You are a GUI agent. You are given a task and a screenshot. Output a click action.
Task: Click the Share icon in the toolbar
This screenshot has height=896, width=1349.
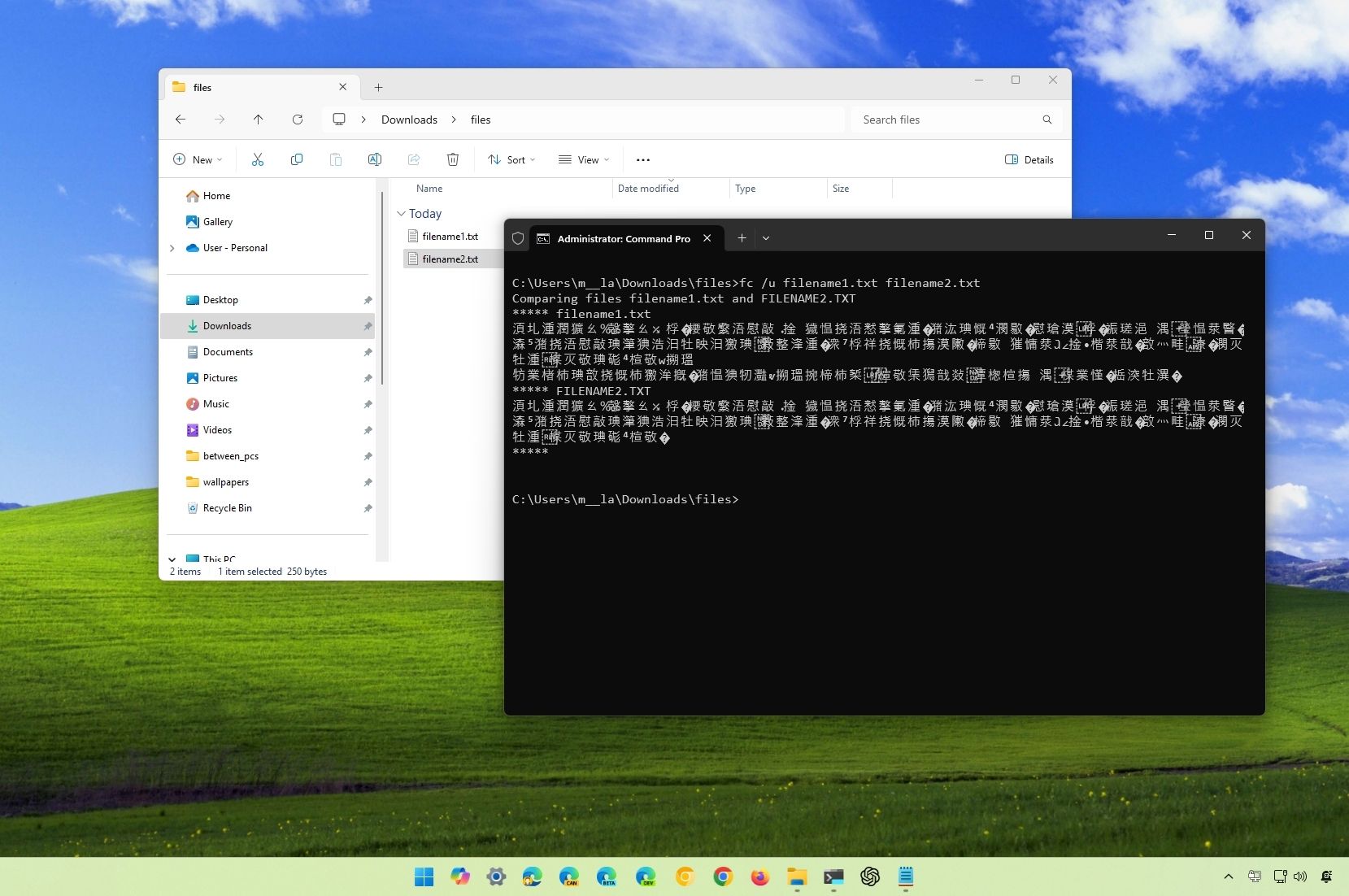[x=414, y=159]
